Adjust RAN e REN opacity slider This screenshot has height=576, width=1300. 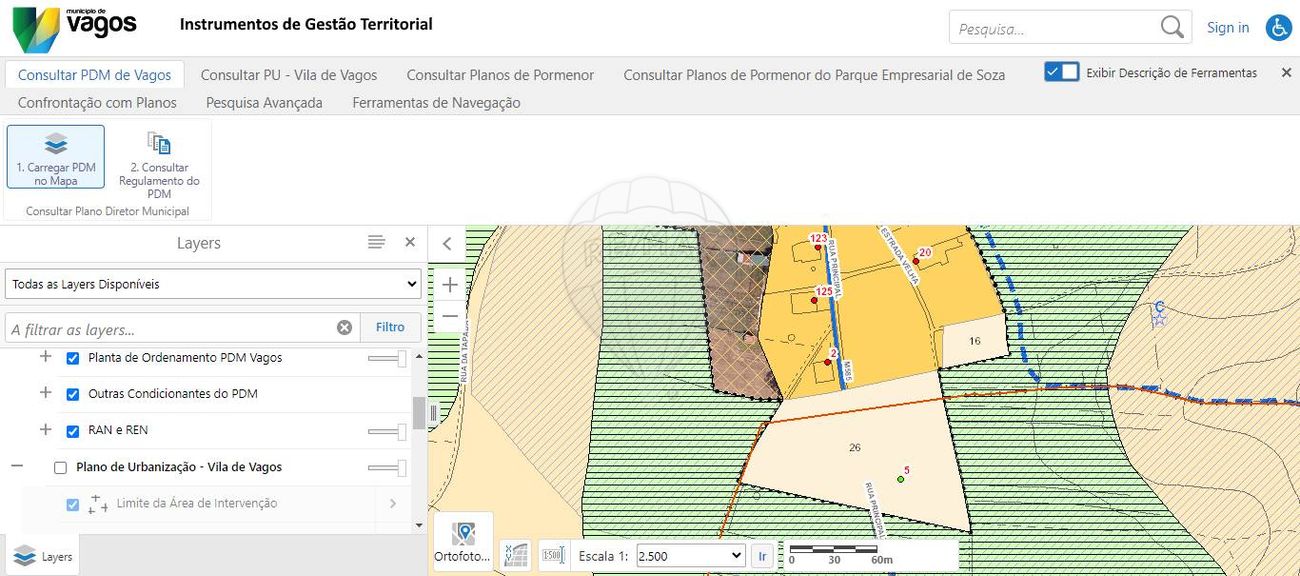387,431
